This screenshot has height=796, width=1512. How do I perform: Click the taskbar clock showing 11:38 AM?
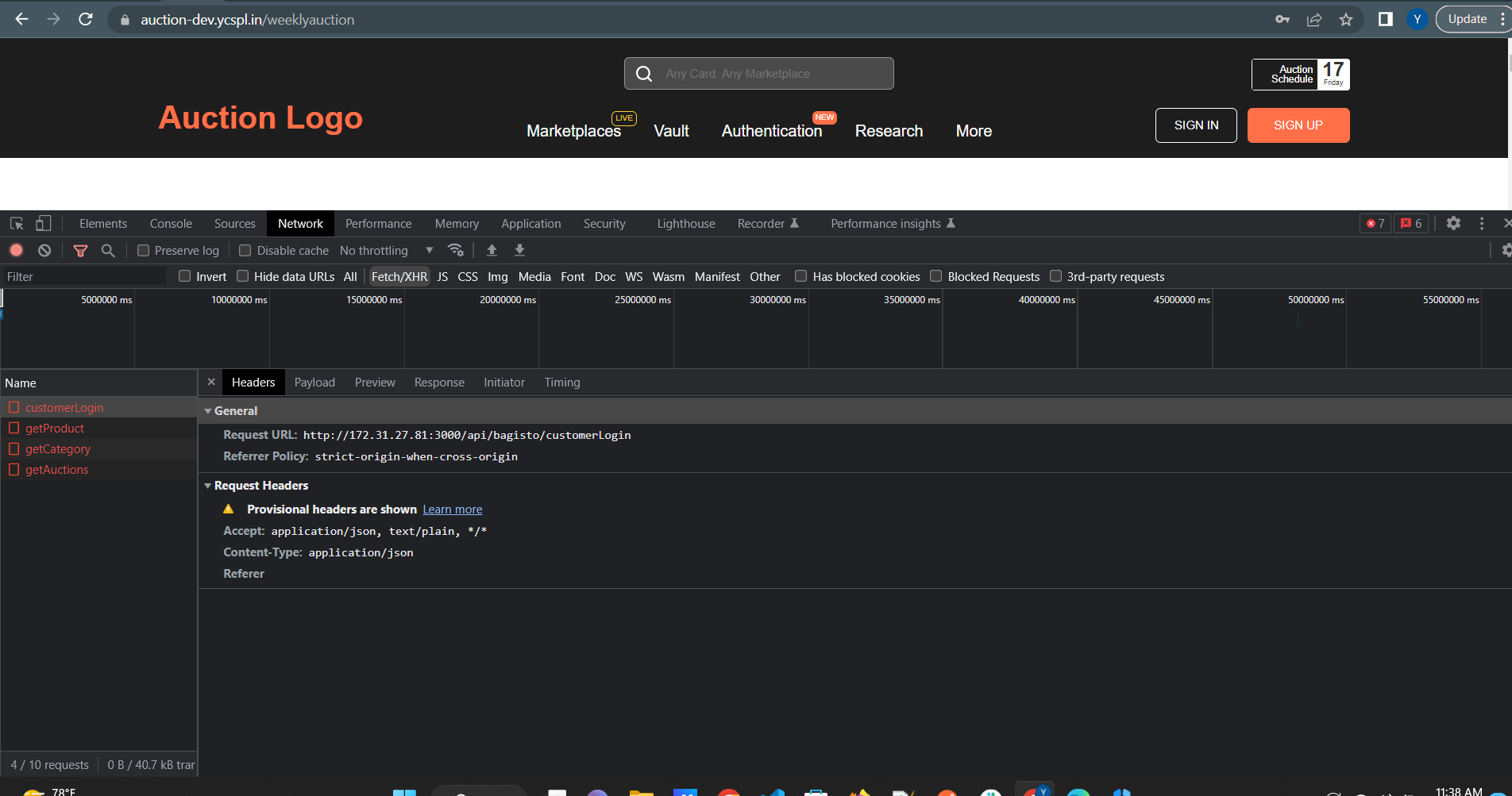[x=1459, y=790]
